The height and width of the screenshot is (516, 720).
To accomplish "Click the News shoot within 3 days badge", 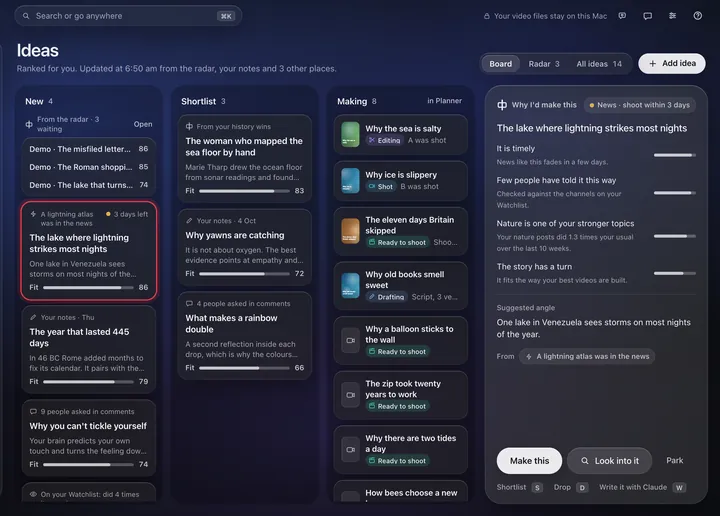I will pos(640,105).
